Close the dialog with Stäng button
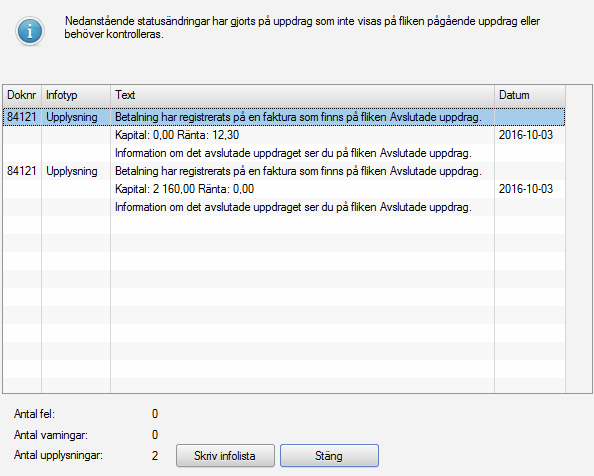 [x=329, y=456]
